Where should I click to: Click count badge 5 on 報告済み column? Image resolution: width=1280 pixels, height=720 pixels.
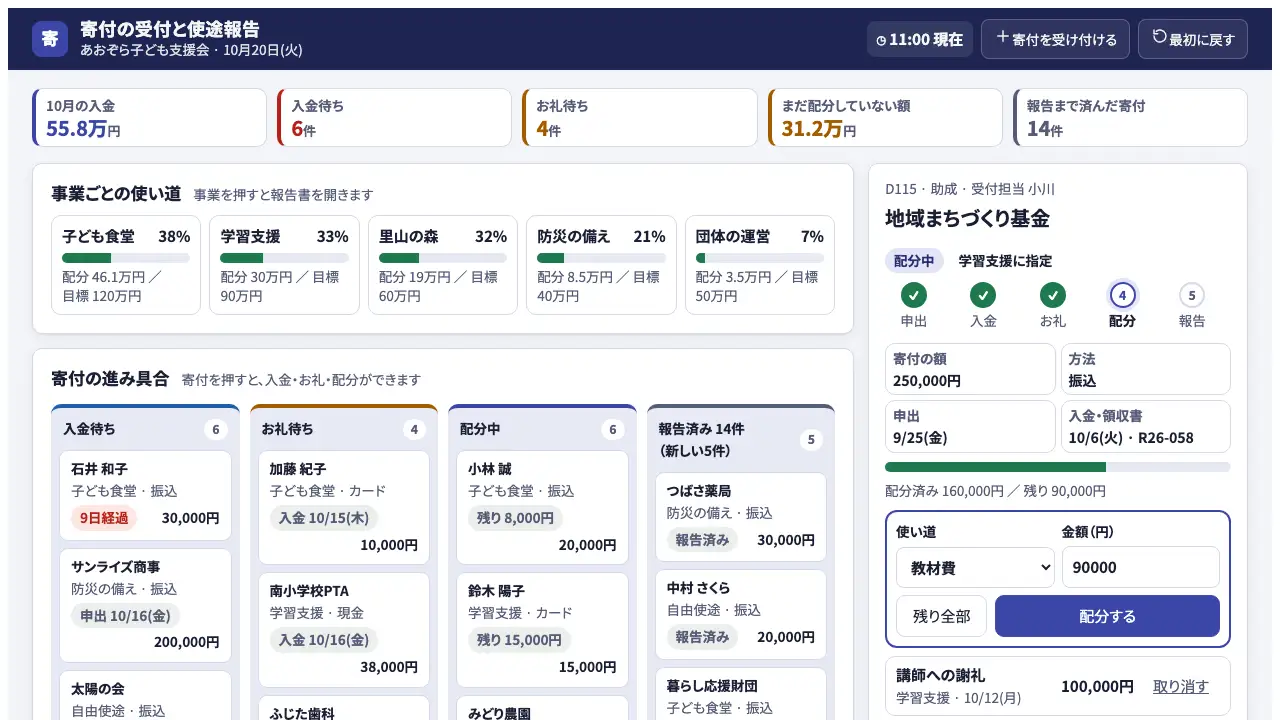pos(811,440)
